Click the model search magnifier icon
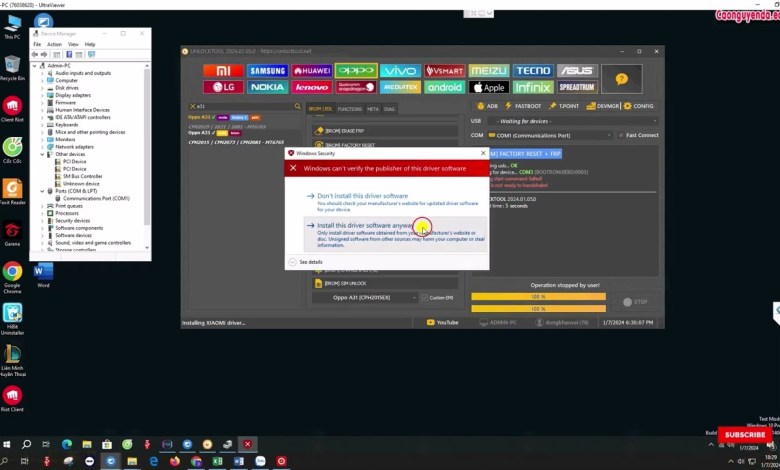780x470 pixels. click(x=297, y=106)
